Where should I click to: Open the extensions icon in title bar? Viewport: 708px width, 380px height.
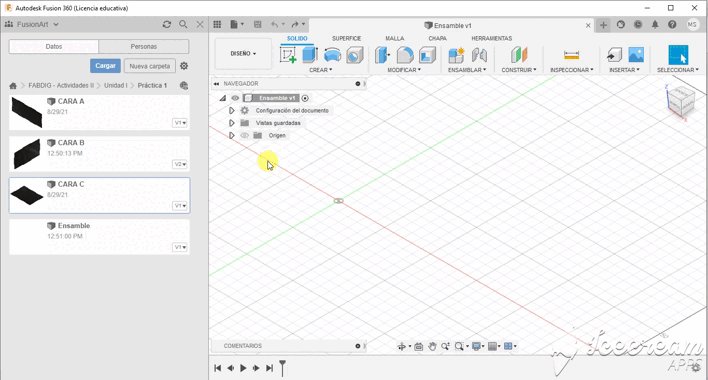[620, 25]
